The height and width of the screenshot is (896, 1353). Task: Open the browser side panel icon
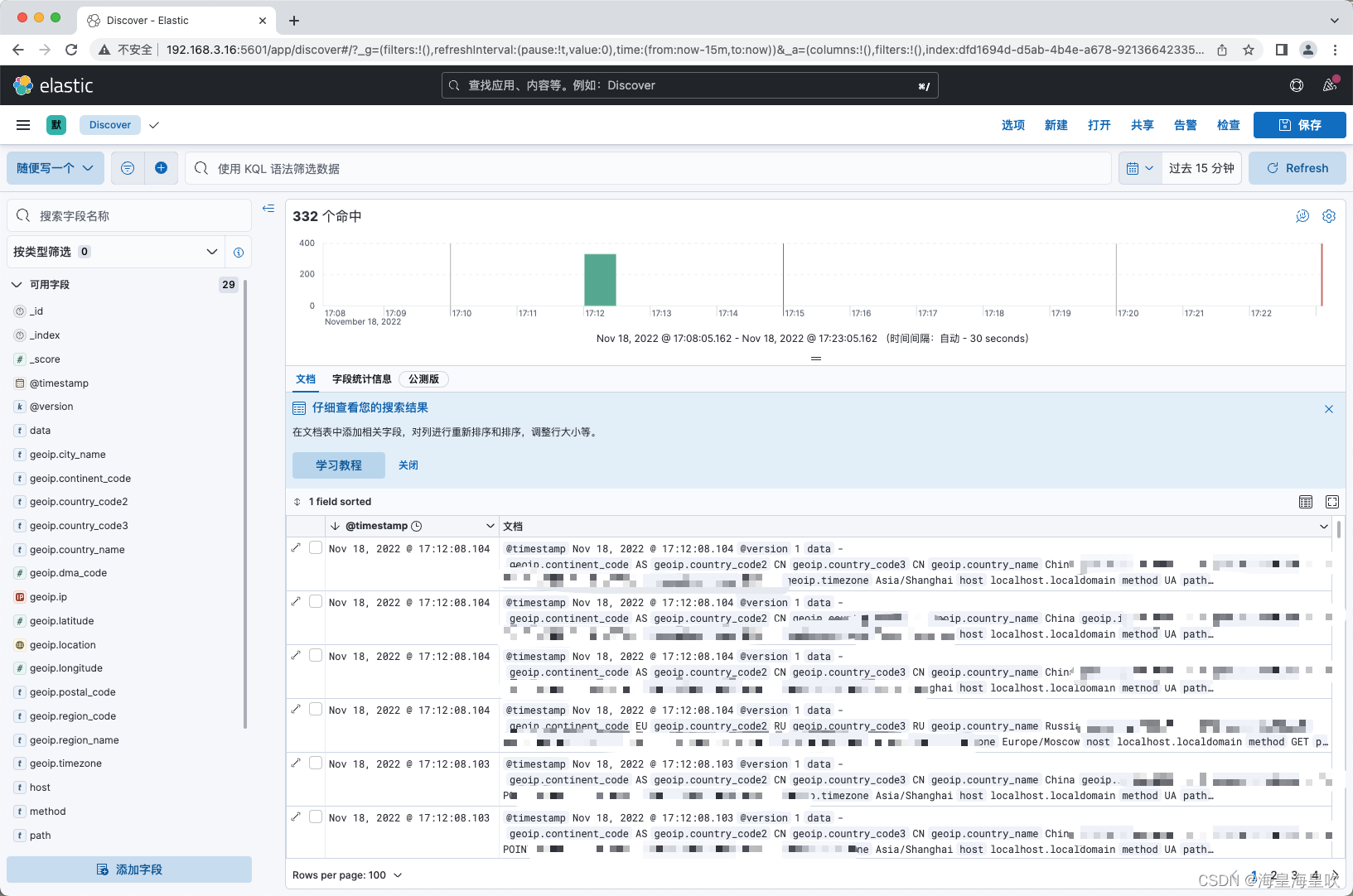click(1282, 50)
